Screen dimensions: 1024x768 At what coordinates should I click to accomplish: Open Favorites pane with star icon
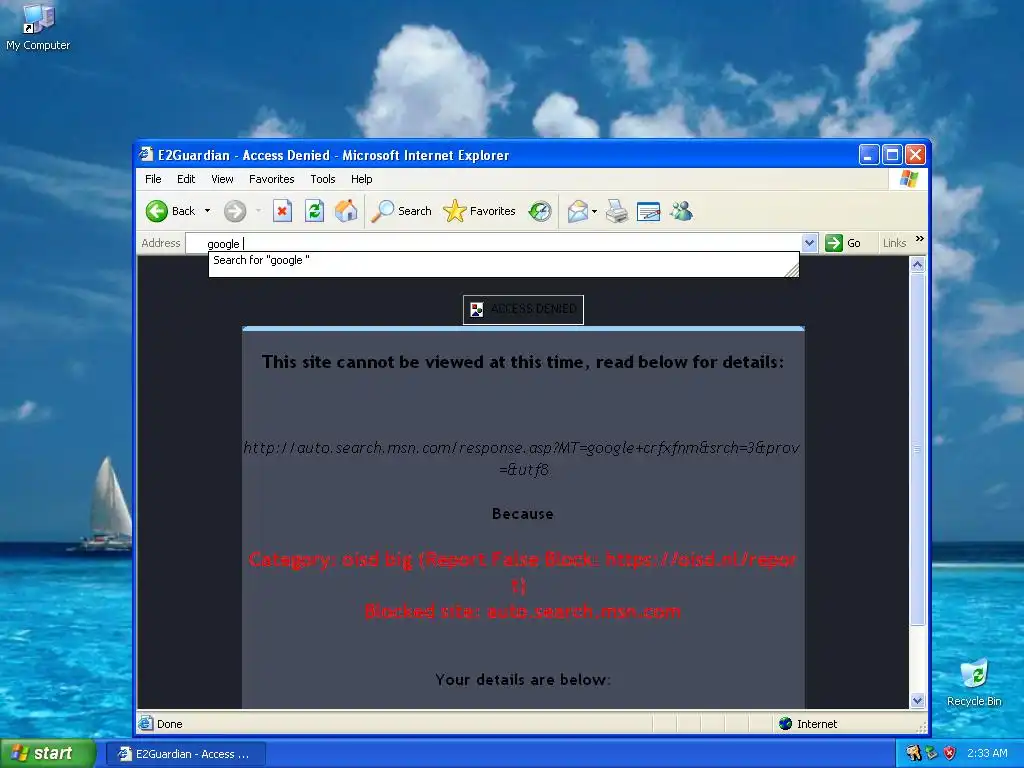[x=479, y=211]
